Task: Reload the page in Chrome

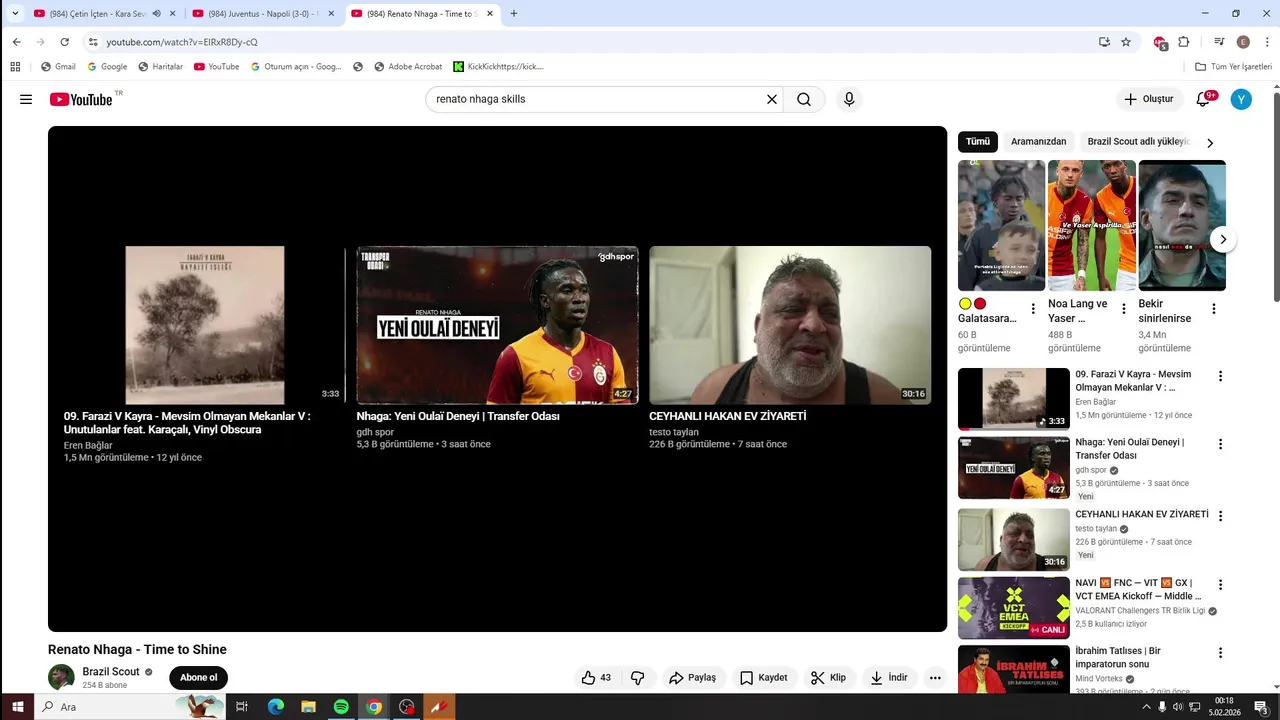Action: pos(64,42)
